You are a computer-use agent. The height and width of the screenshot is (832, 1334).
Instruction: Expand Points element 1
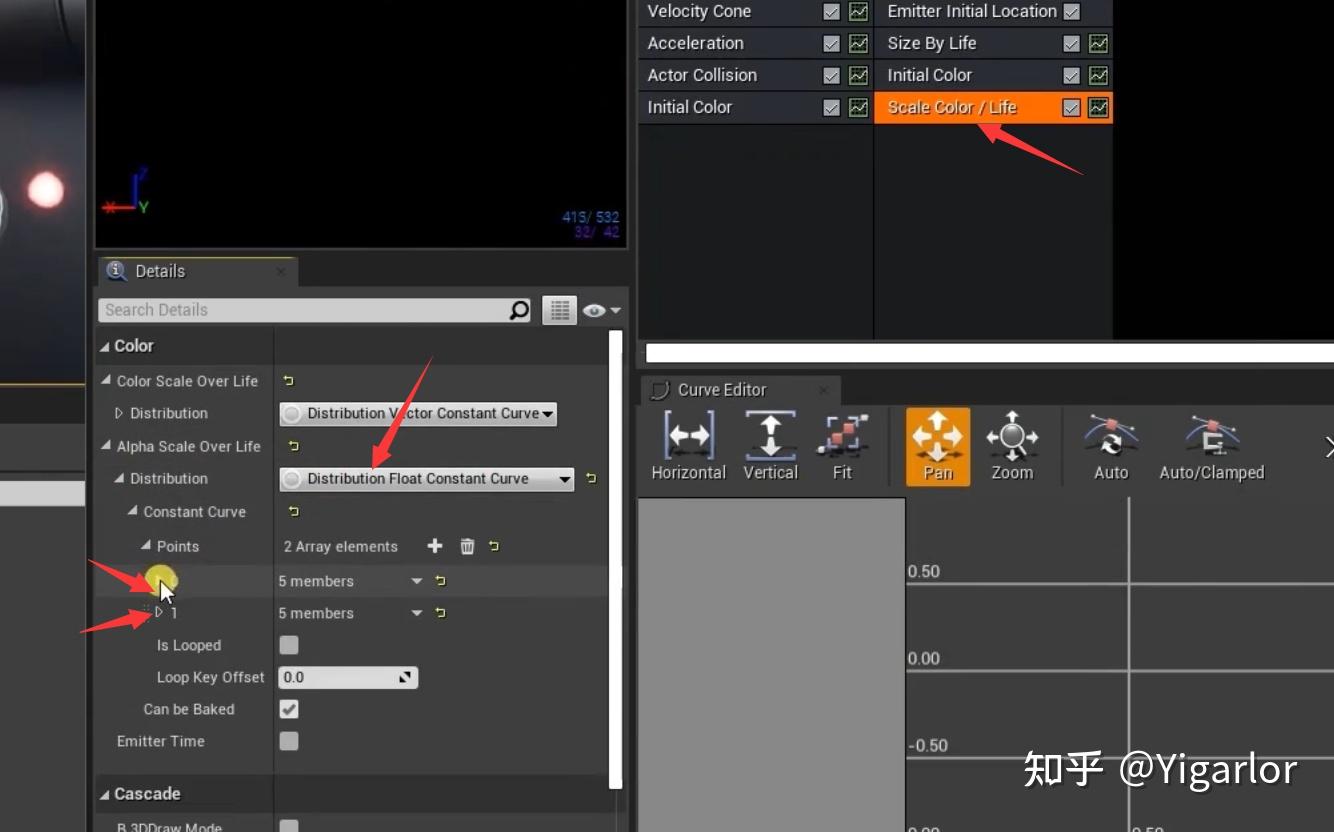159,612
